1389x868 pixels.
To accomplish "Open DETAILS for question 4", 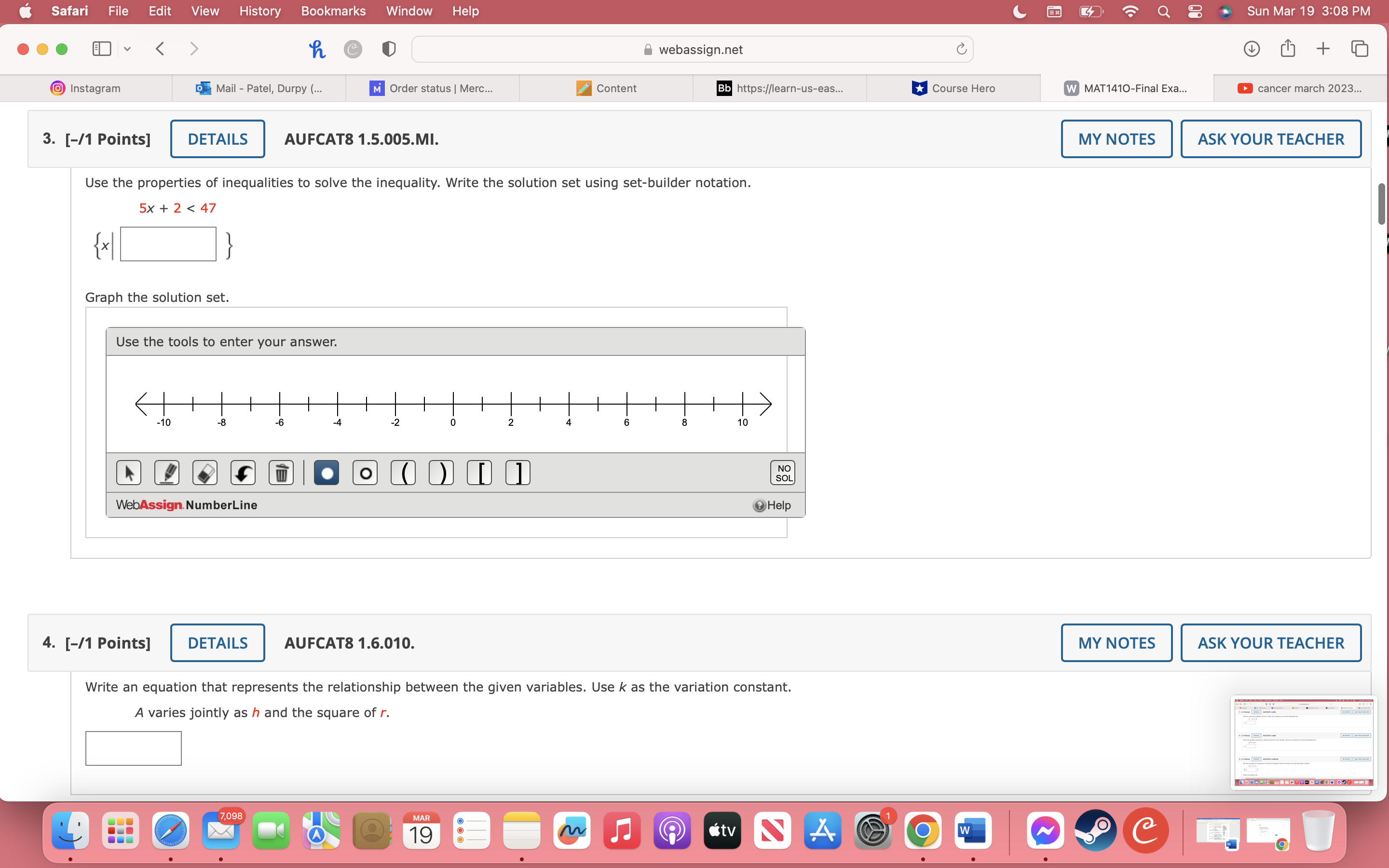I will [217, 642].
